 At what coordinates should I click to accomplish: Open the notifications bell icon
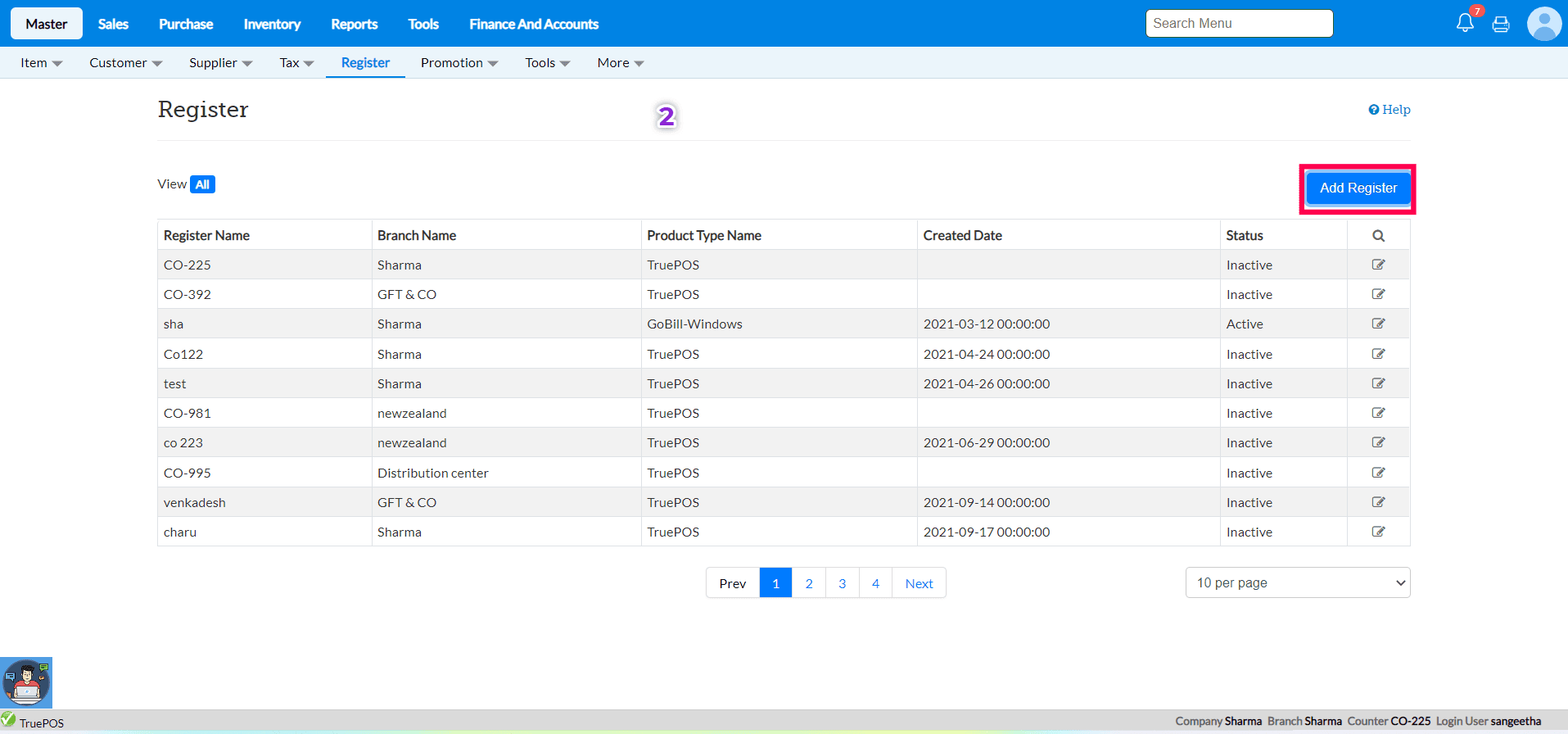pyautogui.click(x=1465, y=23)
